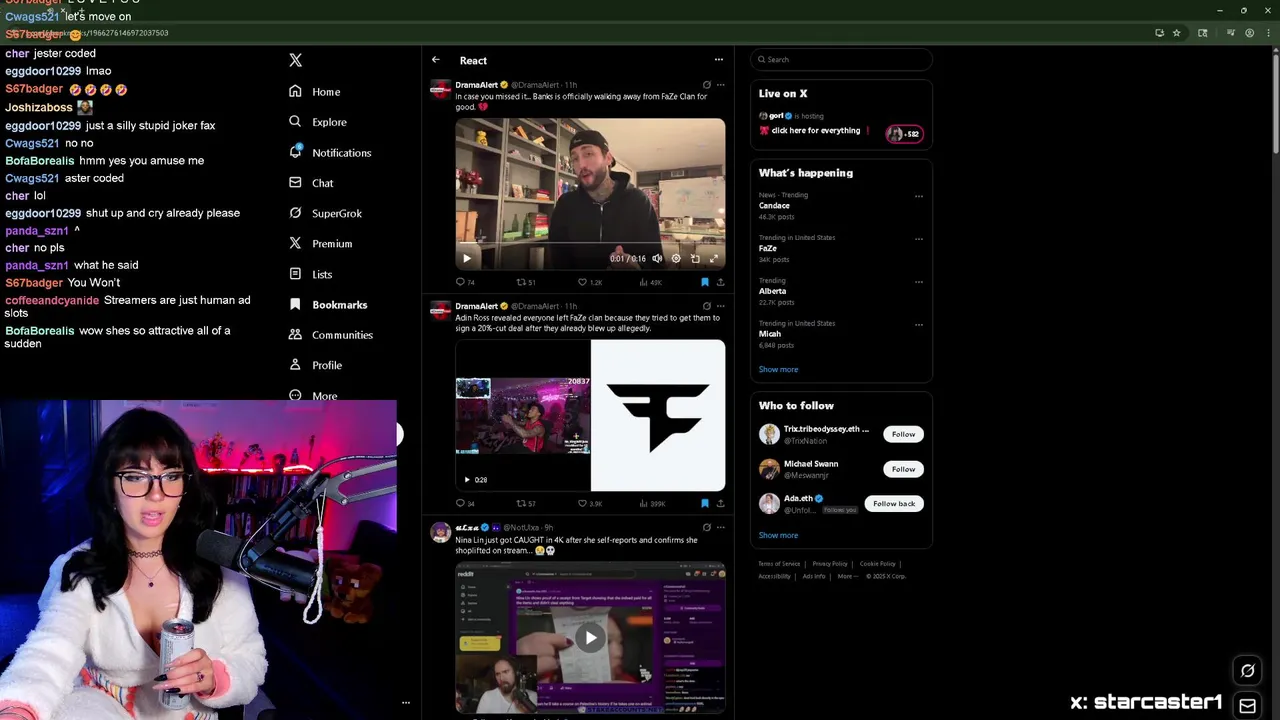Screen dimensions: 1280x720
Task: Open the Grok icon on the Nina Lin post
Action: point(706,527)
